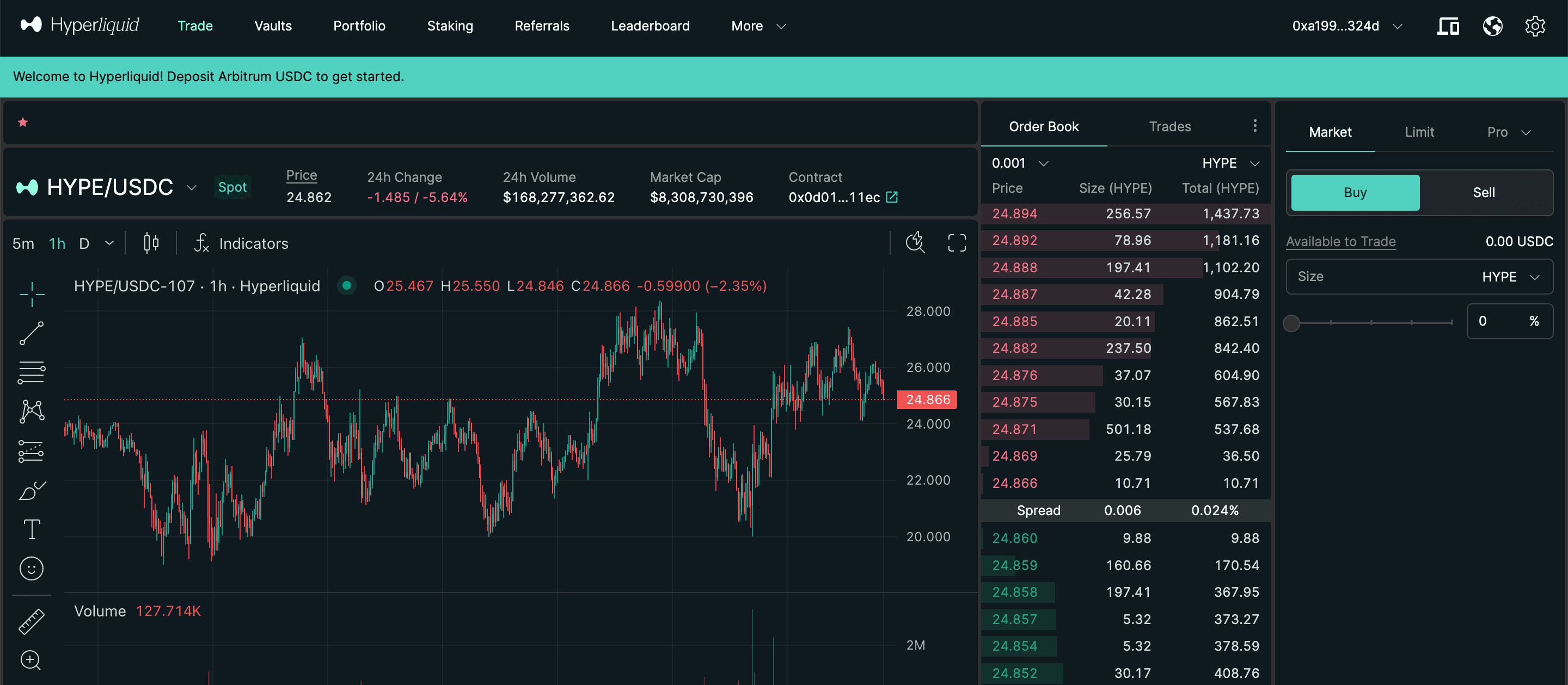This screenshot has width=1568, height=685.
Task: Click the underlined Price label
Action: point(301,175)
